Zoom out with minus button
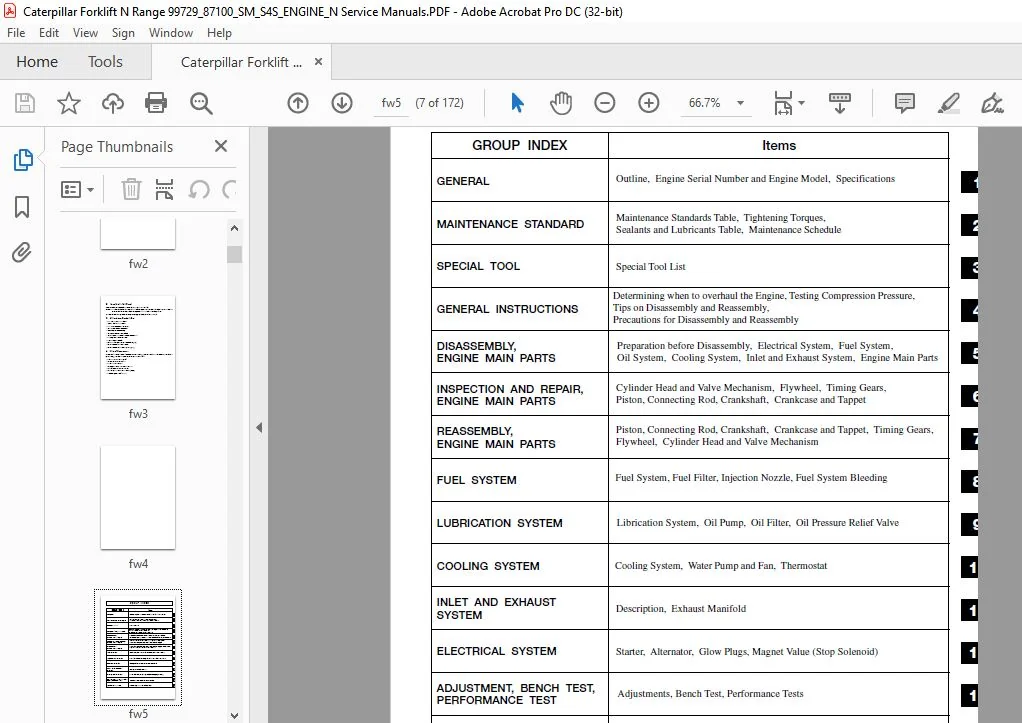1022x723 pixels. [x=604, y=103]
